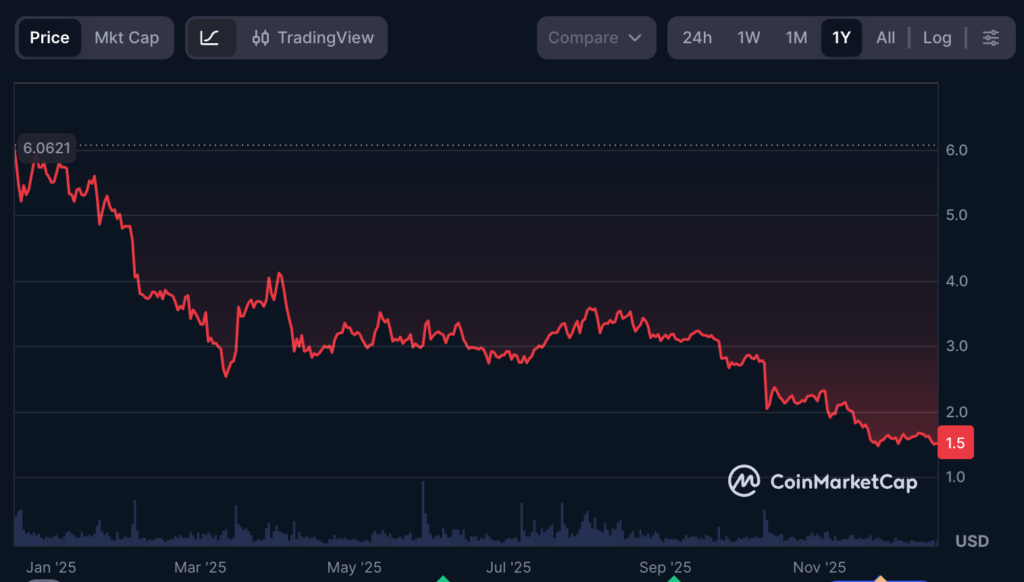The height and width of the screenshot is (582, 1024).
Task: Open chart settings sliders icon
Action: click(x=990, y=38)
